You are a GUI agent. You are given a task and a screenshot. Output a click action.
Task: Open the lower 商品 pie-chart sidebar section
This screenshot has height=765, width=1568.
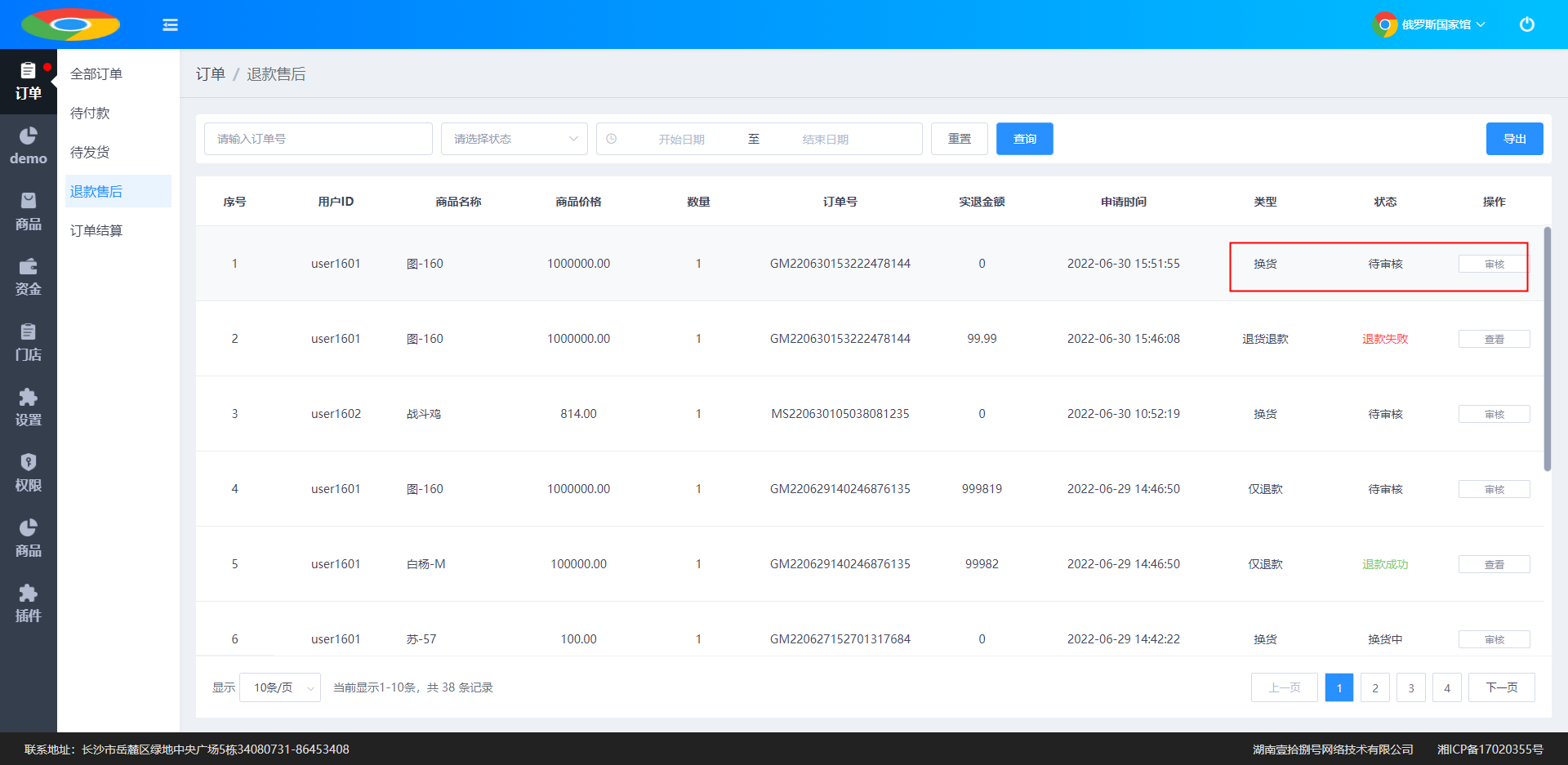click(29, 539)
